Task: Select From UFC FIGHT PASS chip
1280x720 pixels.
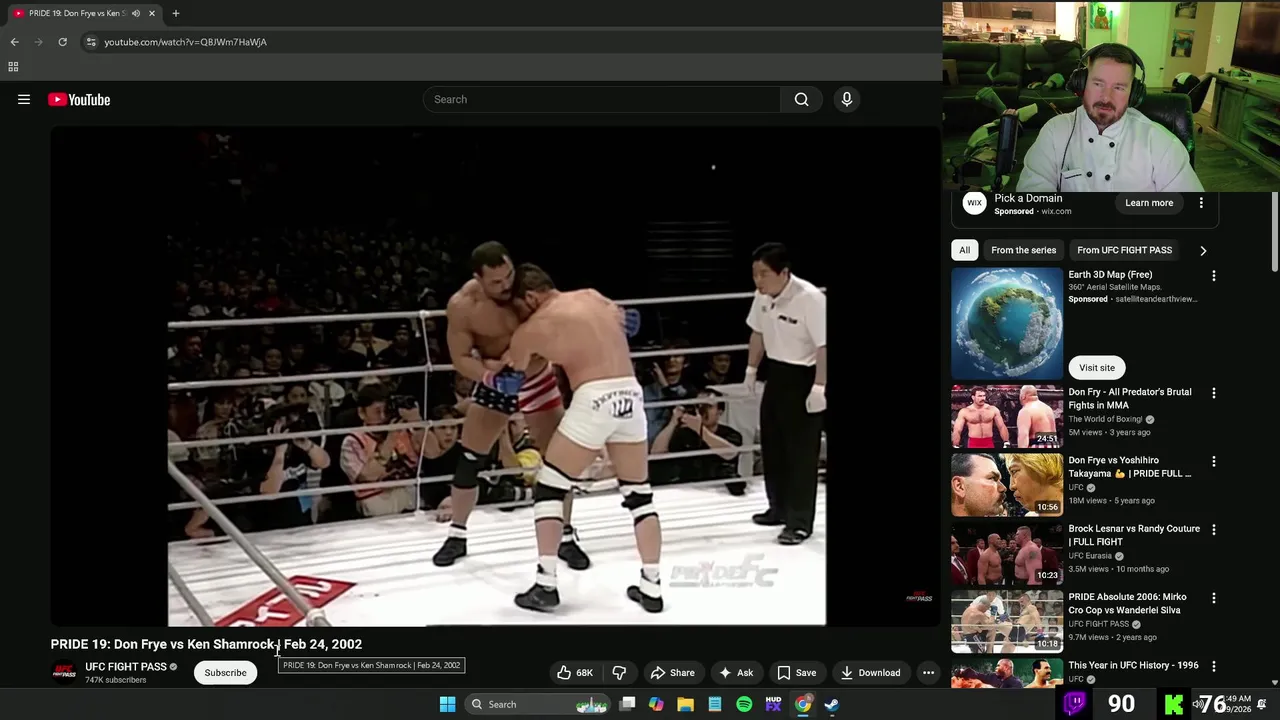Action: (1124, 250)
